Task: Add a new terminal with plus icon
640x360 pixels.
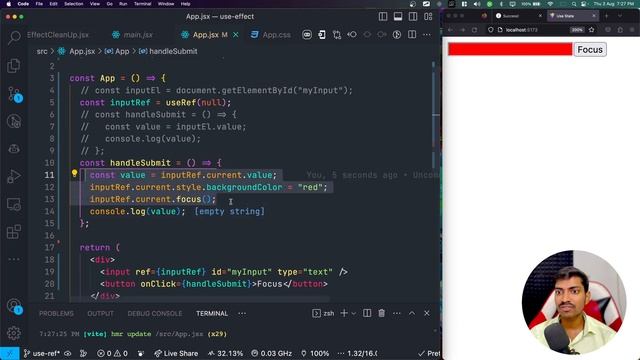Action: (344, 313)
